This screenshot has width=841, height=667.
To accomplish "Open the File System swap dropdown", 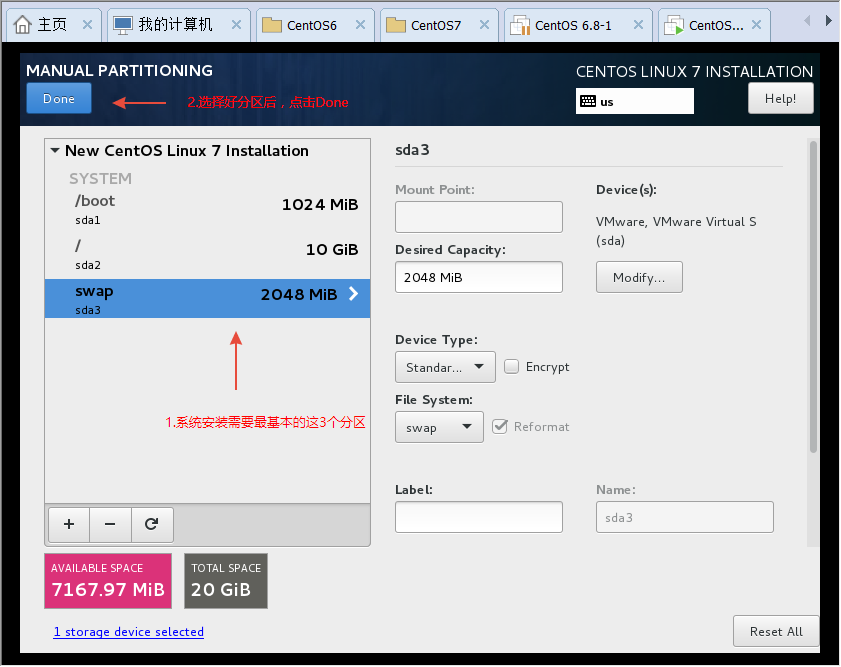I will pyautogui.click(x=439, y=427).
